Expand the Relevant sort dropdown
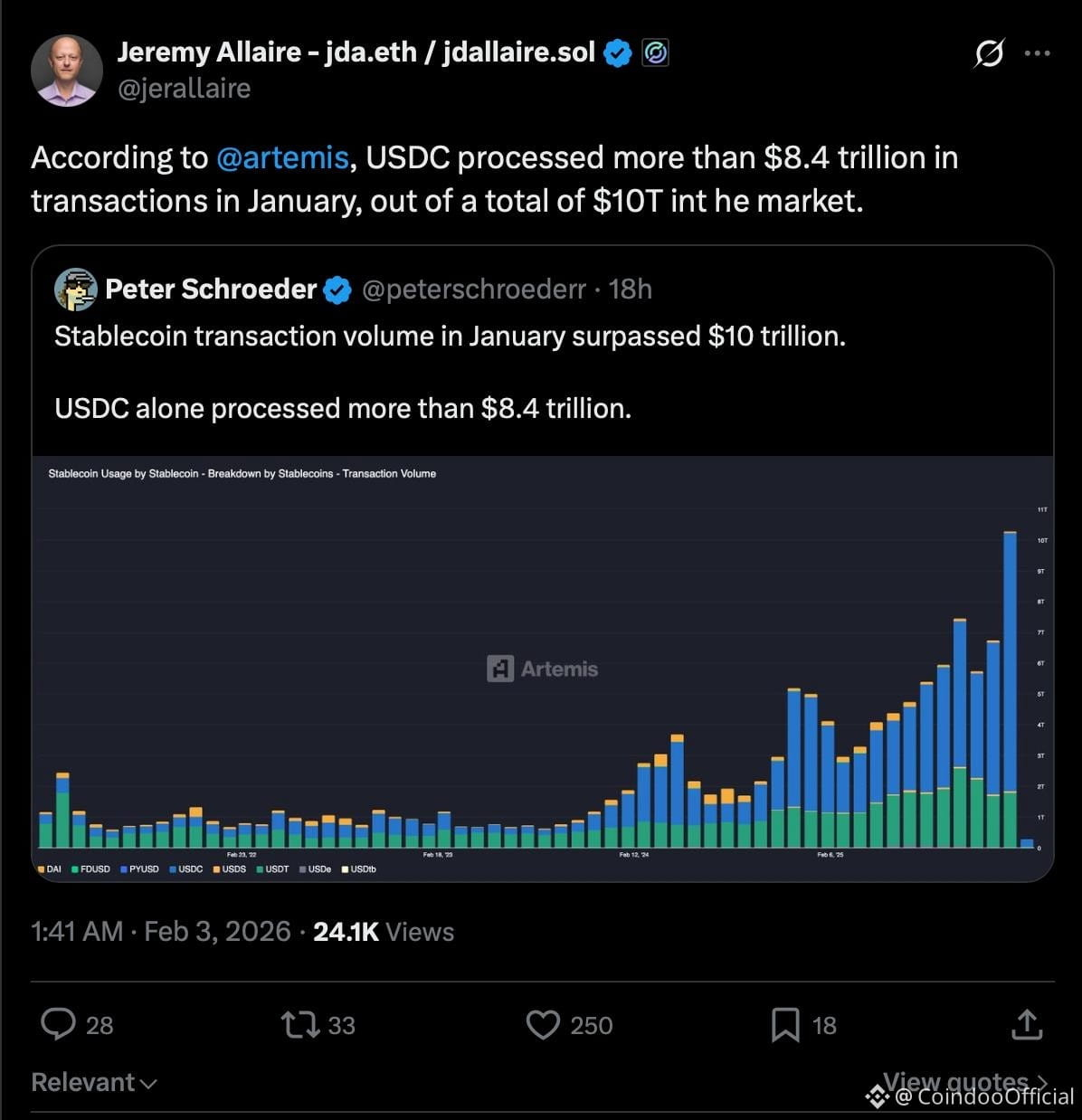This screenshot has height=1120, width=1082. (94, 1082)
